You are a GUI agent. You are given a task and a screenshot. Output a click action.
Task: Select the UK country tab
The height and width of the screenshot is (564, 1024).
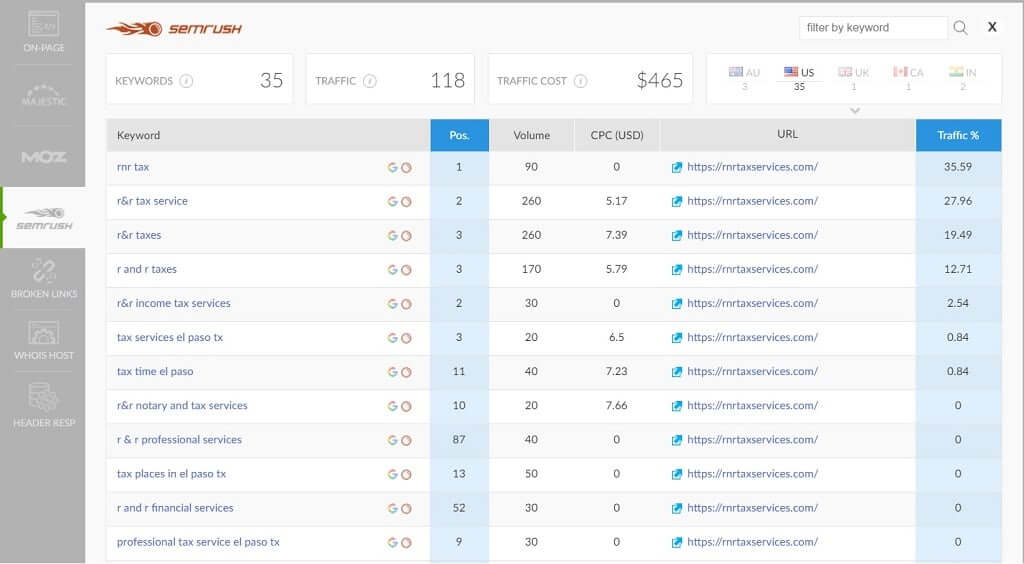click(854, 78)
